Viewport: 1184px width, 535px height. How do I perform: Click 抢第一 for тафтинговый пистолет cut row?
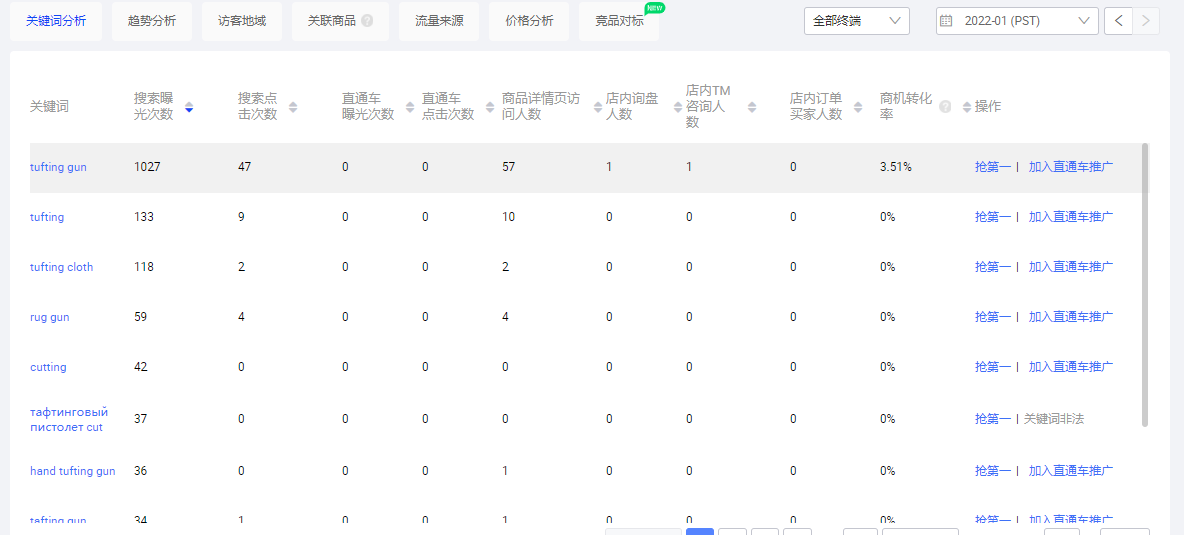992,419
